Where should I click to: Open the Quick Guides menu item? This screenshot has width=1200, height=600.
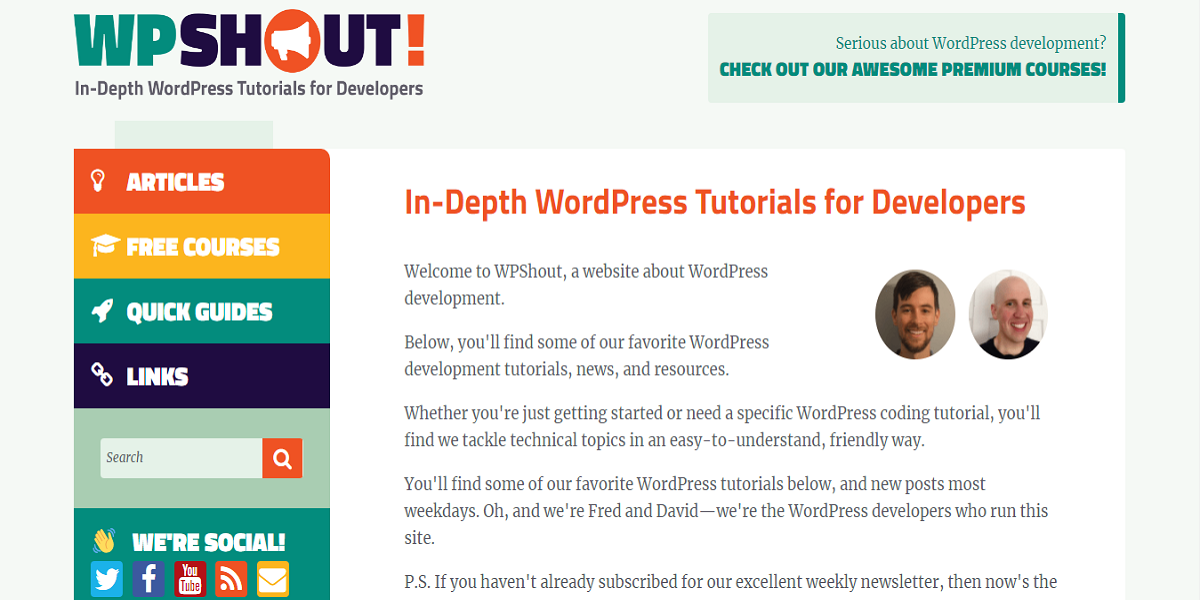201,311
